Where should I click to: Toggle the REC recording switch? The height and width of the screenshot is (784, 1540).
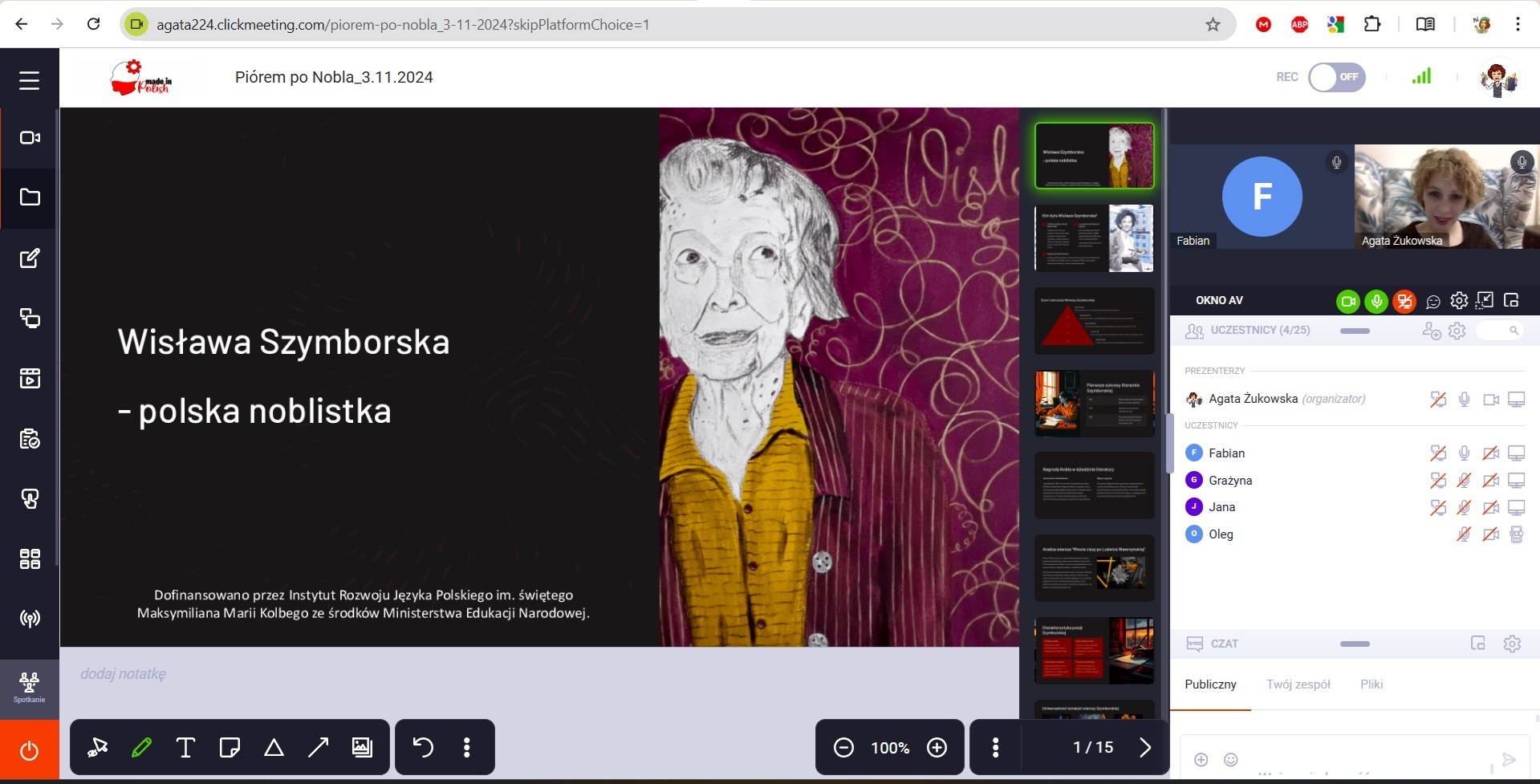[x=1337, y=77]
